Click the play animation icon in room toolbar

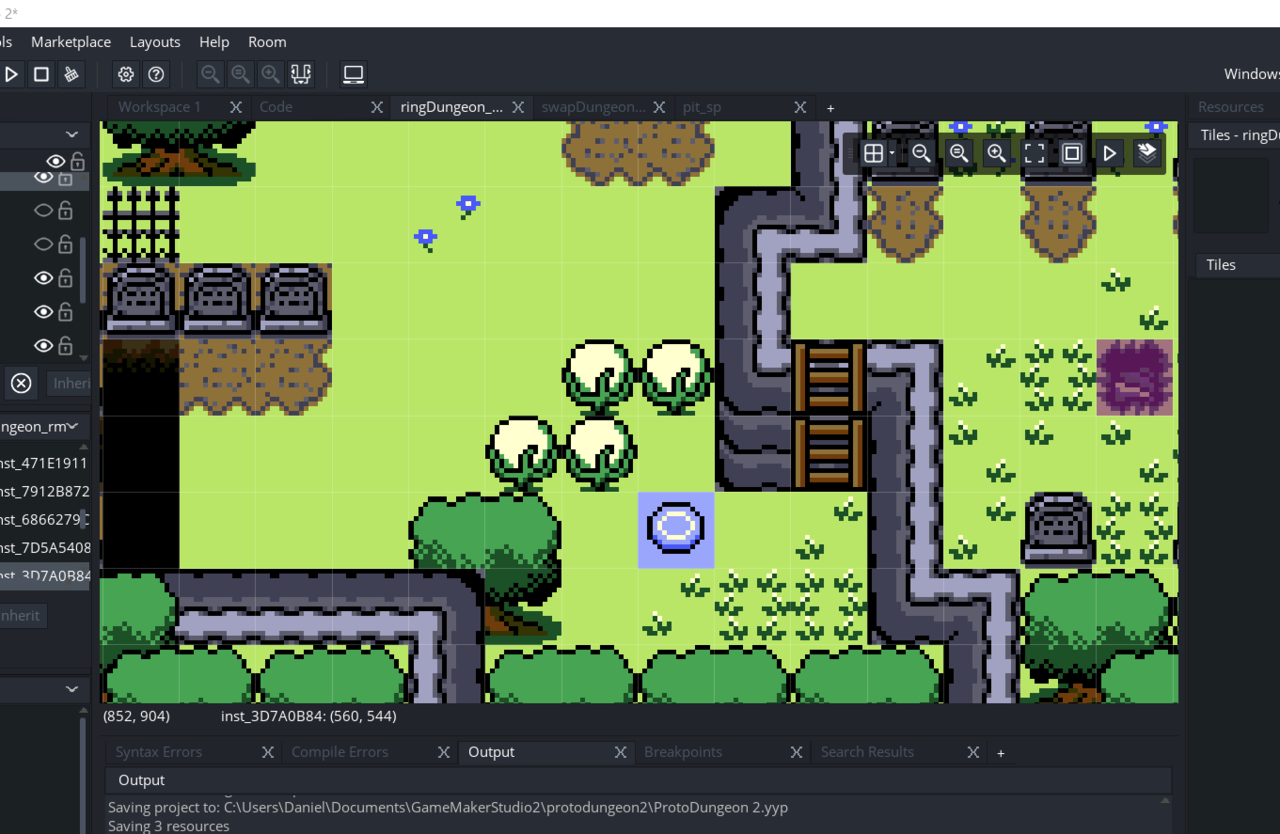click(x=1110, y=153)
